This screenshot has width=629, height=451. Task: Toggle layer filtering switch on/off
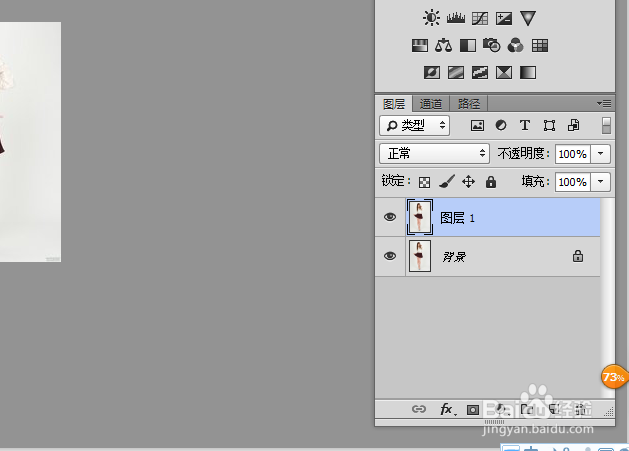(x=607, y=126)
